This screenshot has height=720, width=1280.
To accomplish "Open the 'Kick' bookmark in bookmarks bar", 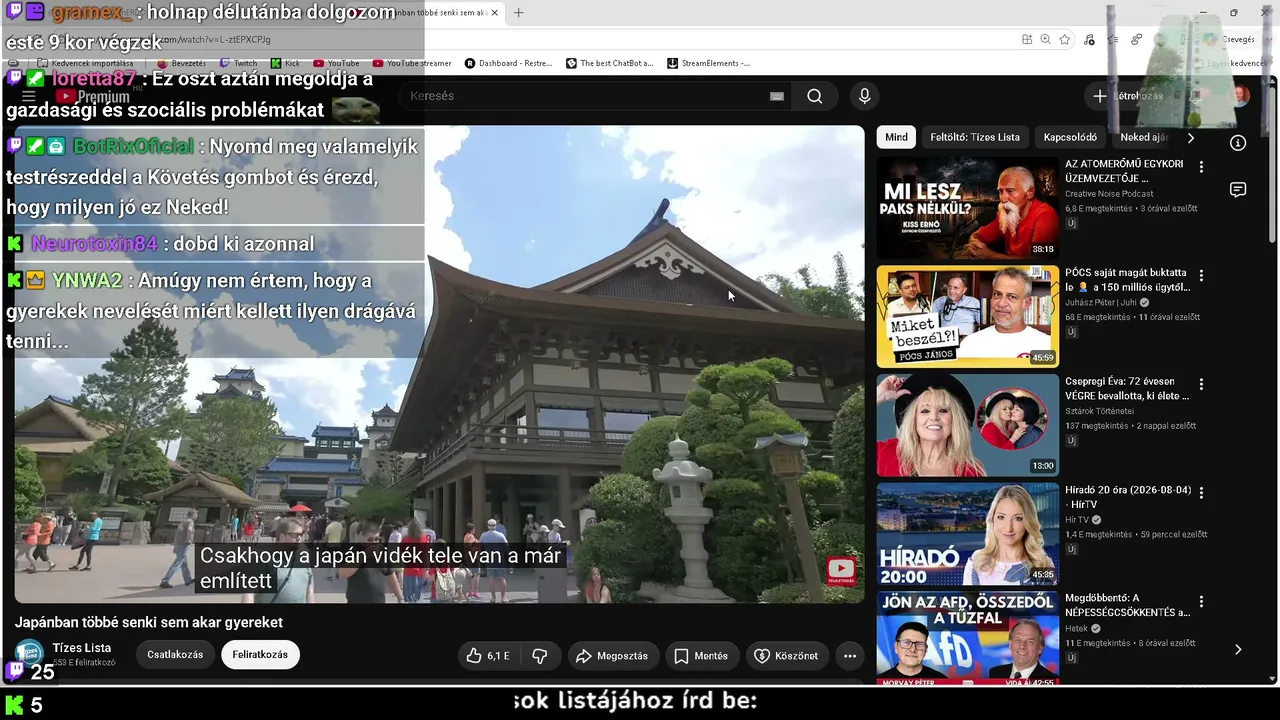I will [x=285, y=63].
